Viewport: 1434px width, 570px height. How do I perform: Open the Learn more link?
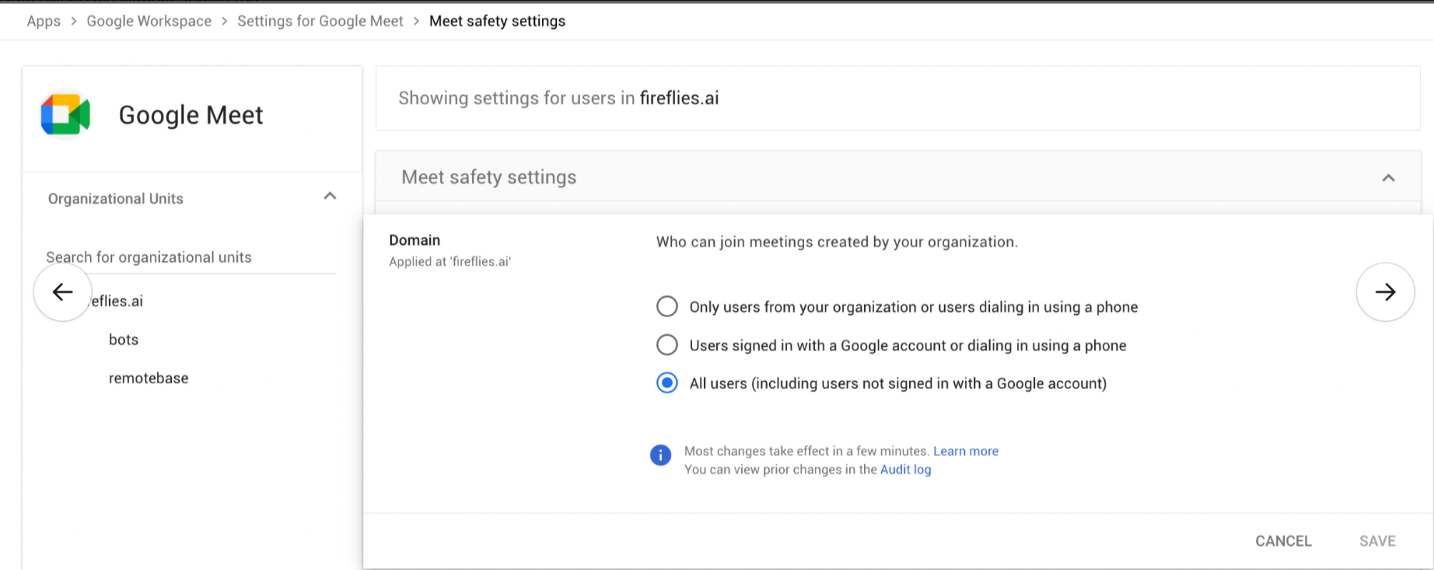966,451
